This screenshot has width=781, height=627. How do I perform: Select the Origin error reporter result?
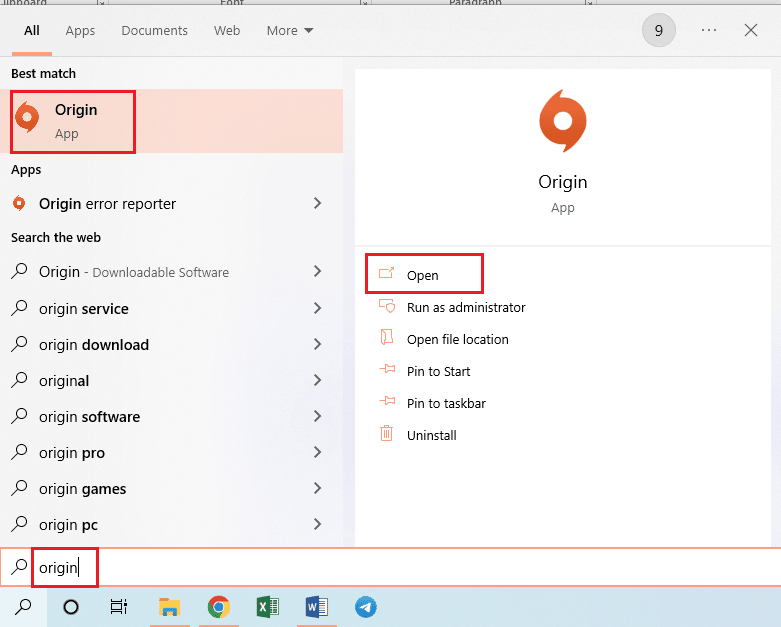[x=171, y=203]
